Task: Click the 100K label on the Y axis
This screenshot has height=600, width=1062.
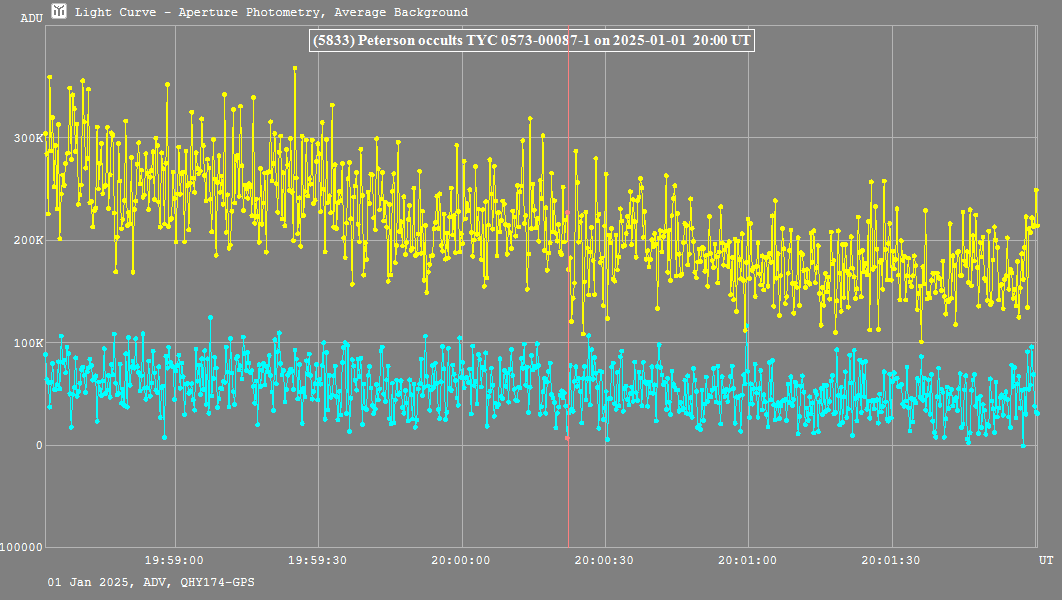Action: [x=28, y=343]
